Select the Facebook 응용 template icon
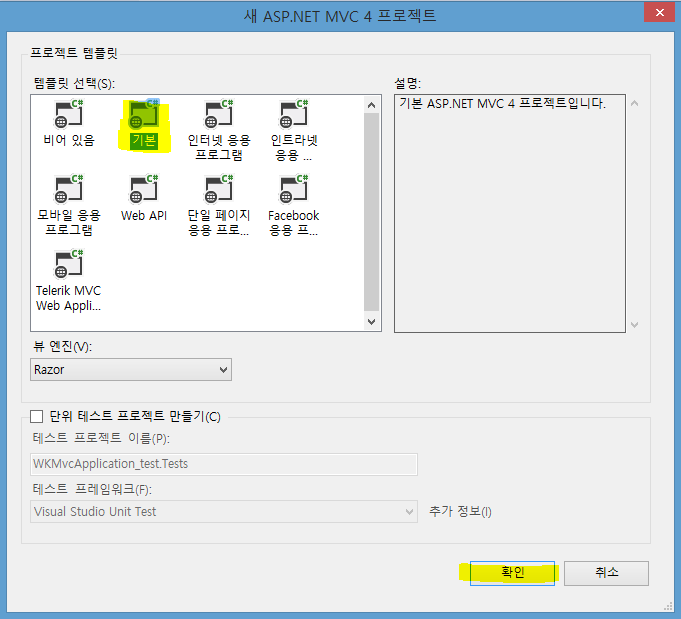 pos(294,189)
